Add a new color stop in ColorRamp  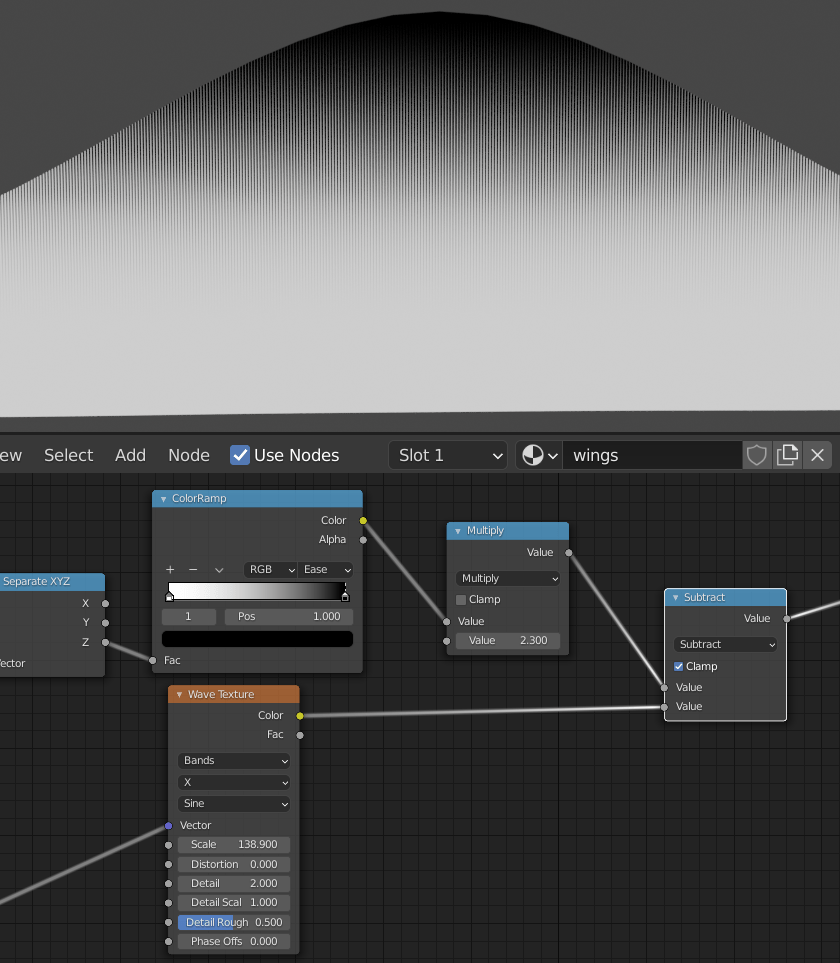coord(169,569)
